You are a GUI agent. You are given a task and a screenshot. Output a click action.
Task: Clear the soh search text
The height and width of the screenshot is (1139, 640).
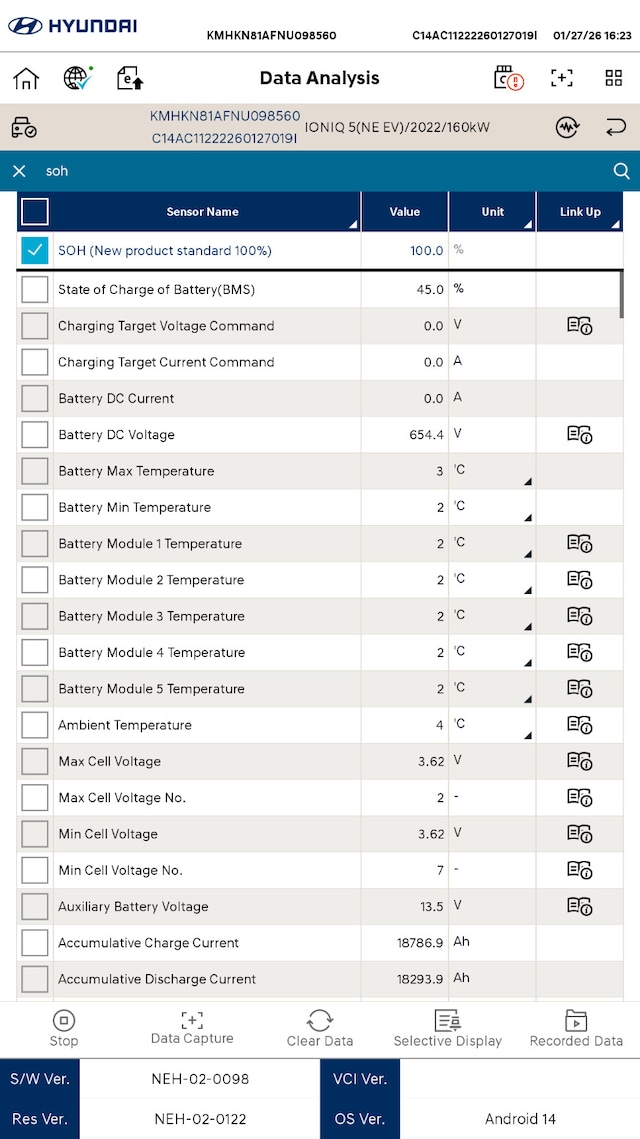pyautogui.click(x=19, y=171)
